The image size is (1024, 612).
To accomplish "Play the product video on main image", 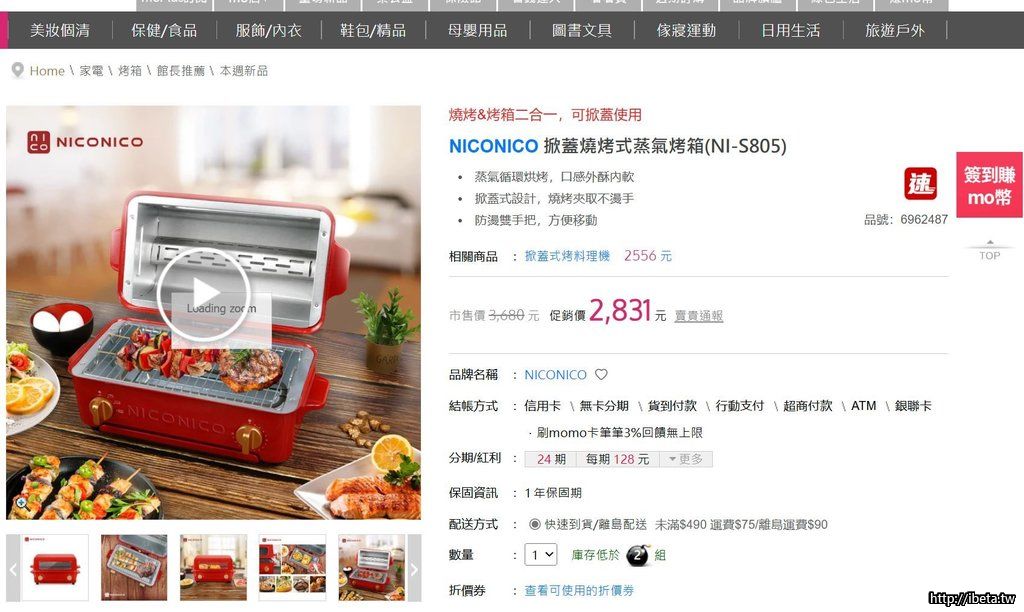I will [x=203, y=294].
